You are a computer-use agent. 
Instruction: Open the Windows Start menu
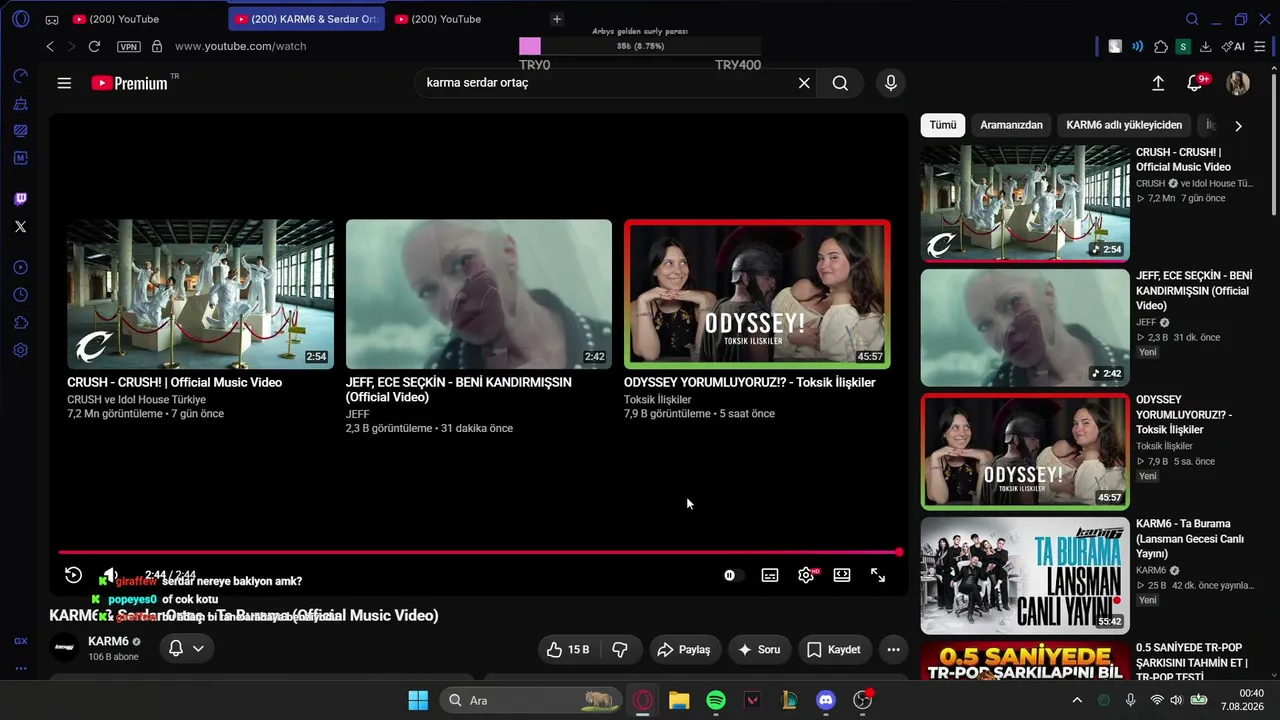coord(418,700)
